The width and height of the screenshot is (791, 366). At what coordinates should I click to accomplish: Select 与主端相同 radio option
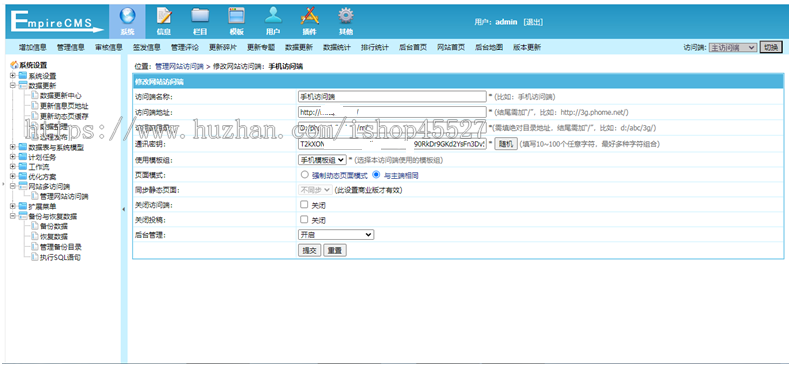coord(376,175)
